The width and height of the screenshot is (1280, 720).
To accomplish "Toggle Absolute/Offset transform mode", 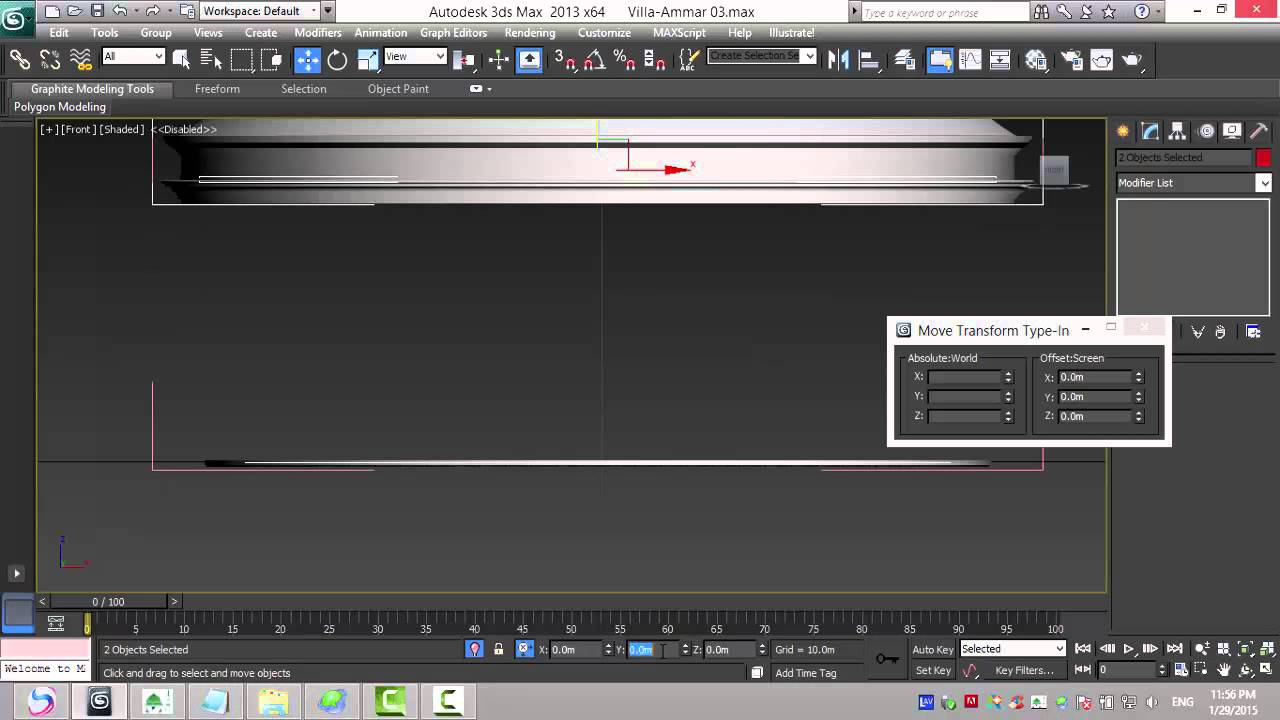I will point(523,649).
